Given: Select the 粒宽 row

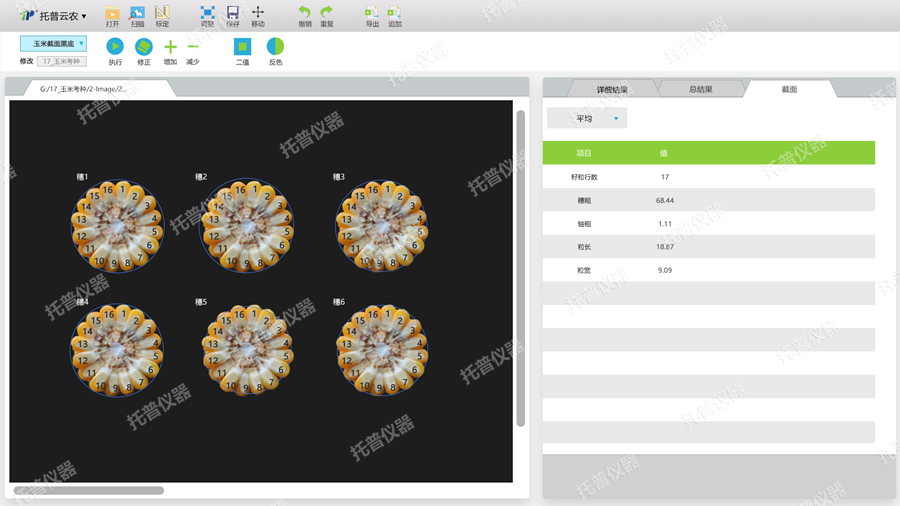Looking at the screenshot, I should click(x=709, y=270).
